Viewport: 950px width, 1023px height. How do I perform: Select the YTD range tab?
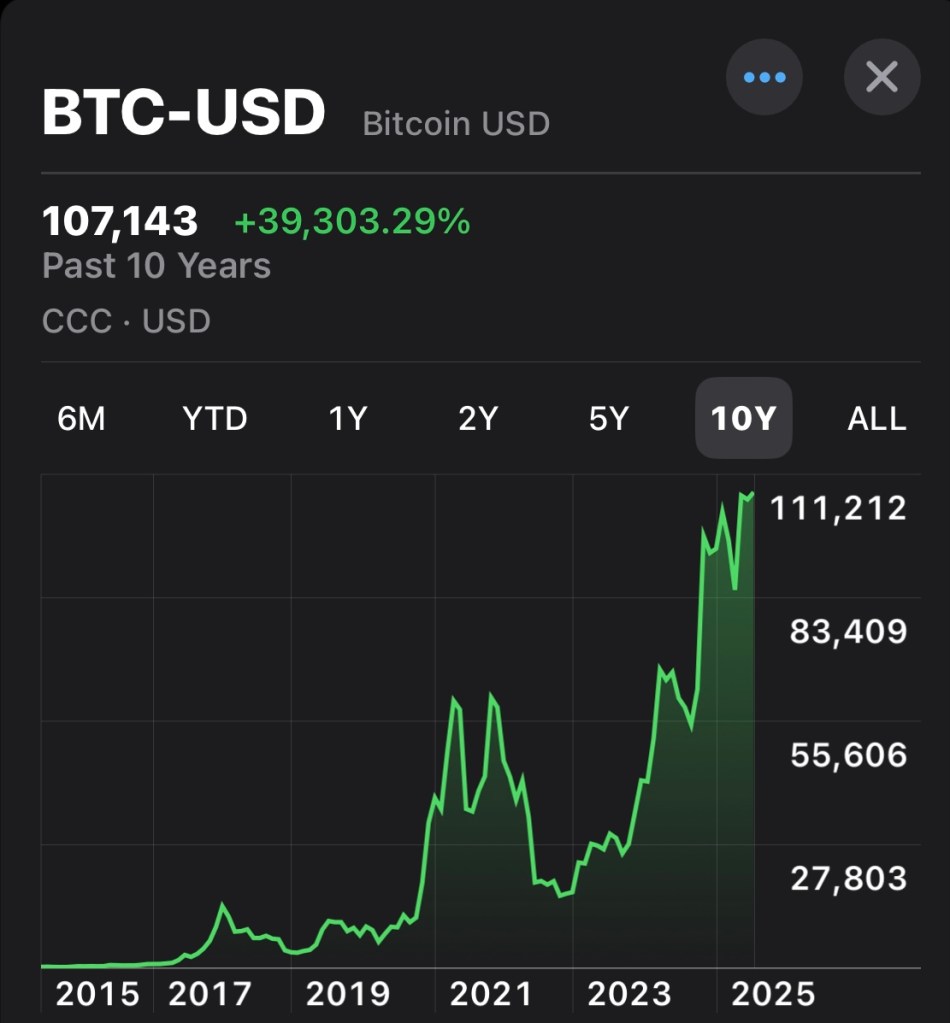coord(214,418)
